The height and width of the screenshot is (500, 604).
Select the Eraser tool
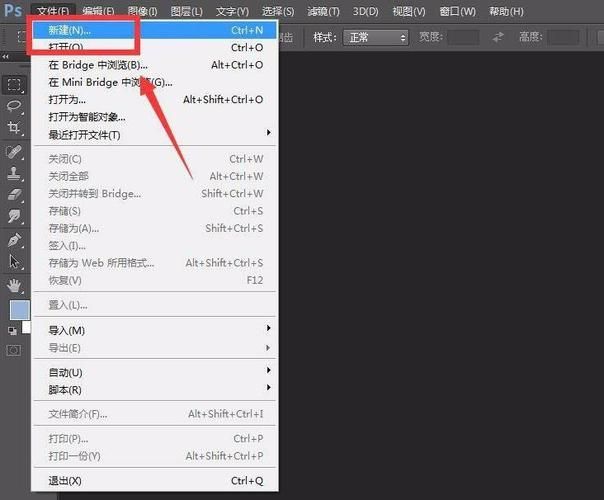[x=14, y=195]
